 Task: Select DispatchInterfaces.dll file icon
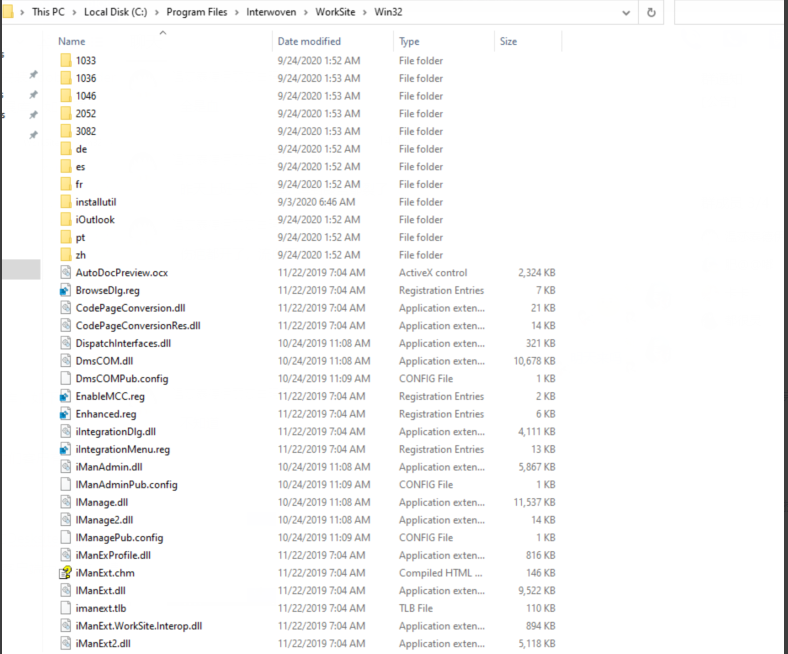(66, 343)
